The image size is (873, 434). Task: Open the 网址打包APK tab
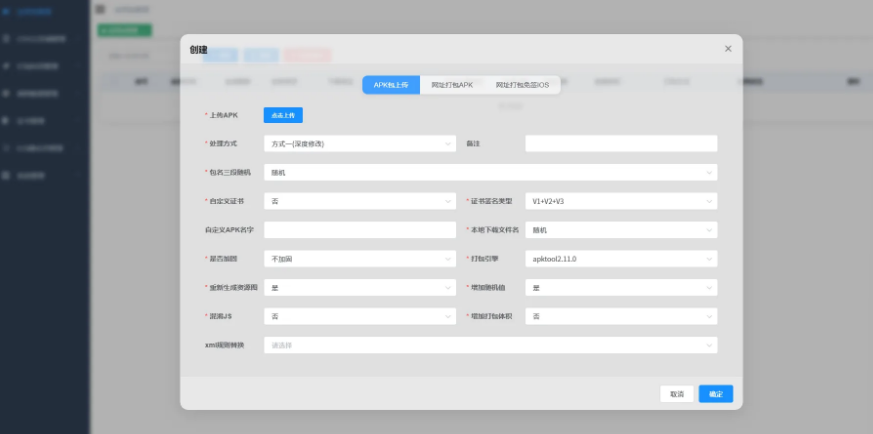452,85
